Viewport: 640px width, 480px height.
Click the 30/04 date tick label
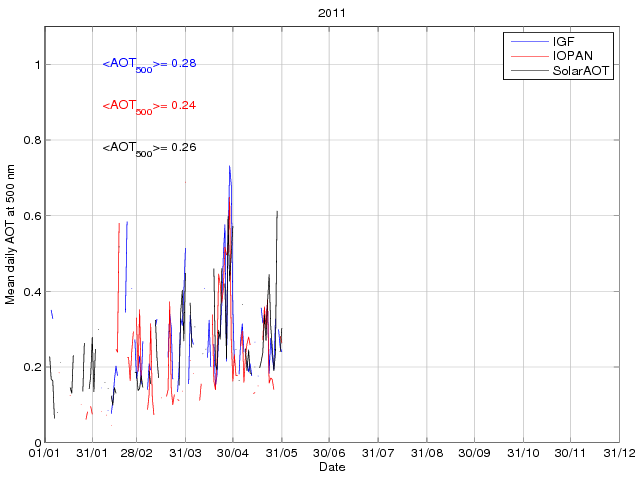[233, 453]
